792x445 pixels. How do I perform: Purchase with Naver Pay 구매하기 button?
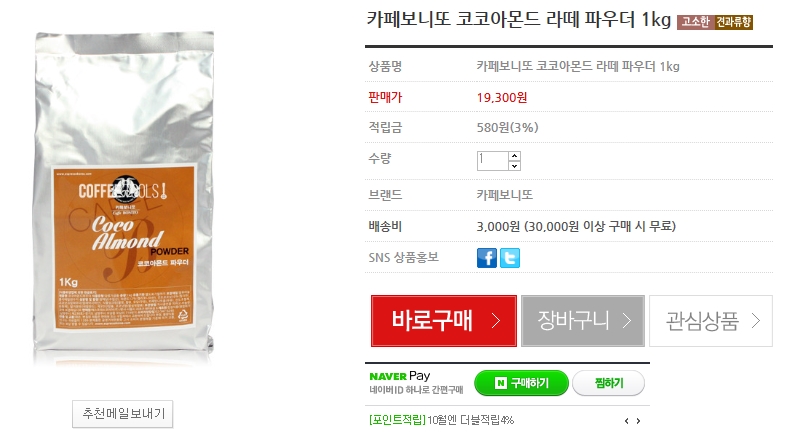click(x=521, y=383)
